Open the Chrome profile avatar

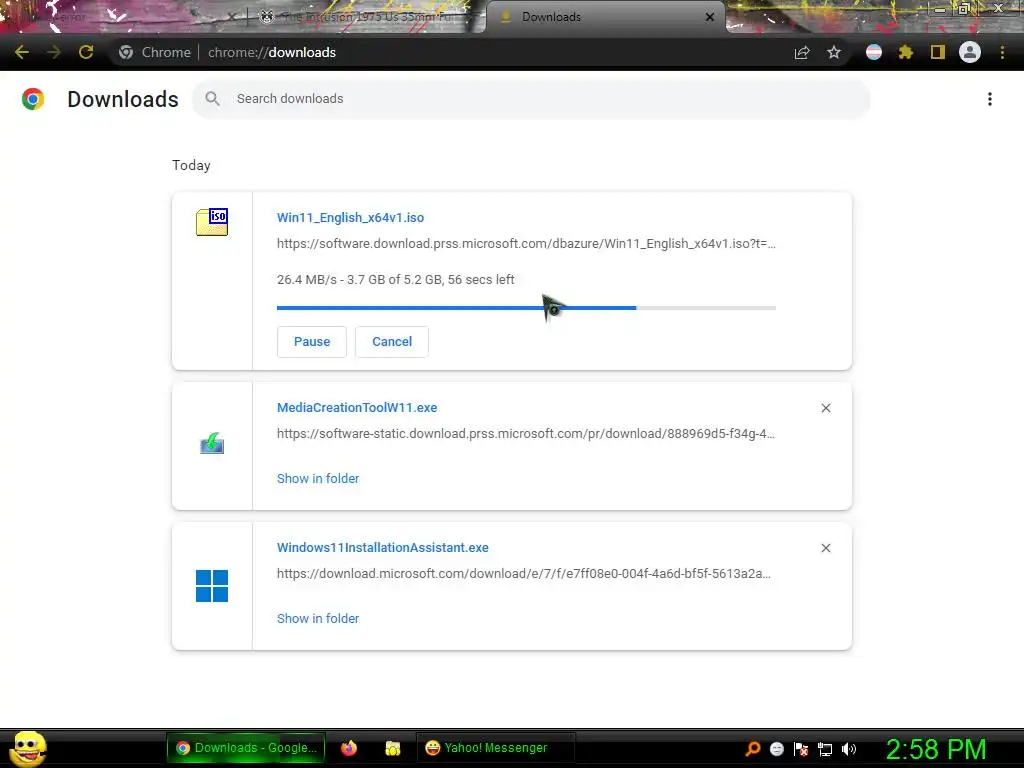click(x=970, y=52)
